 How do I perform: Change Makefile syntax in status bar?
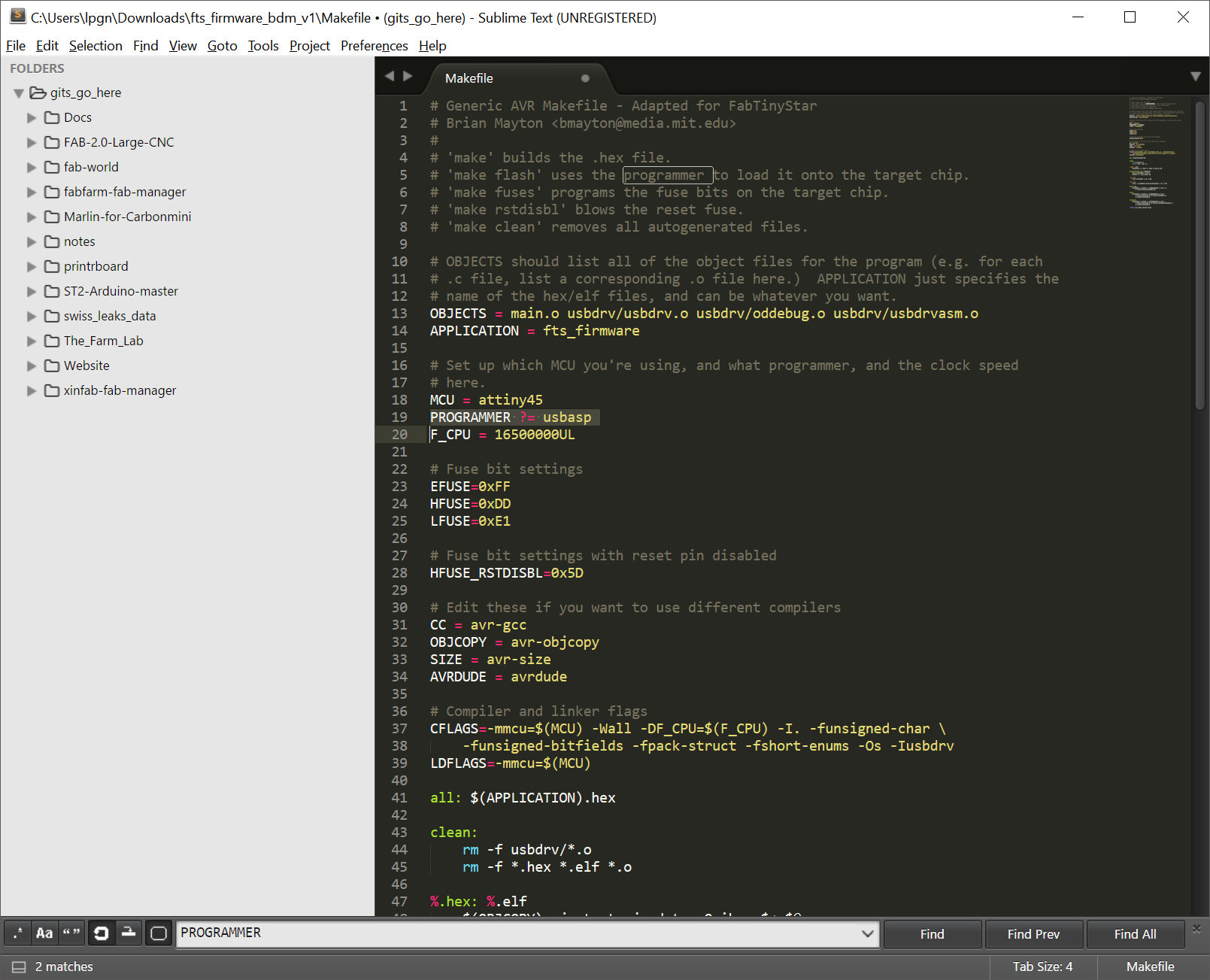point(1150,966)
